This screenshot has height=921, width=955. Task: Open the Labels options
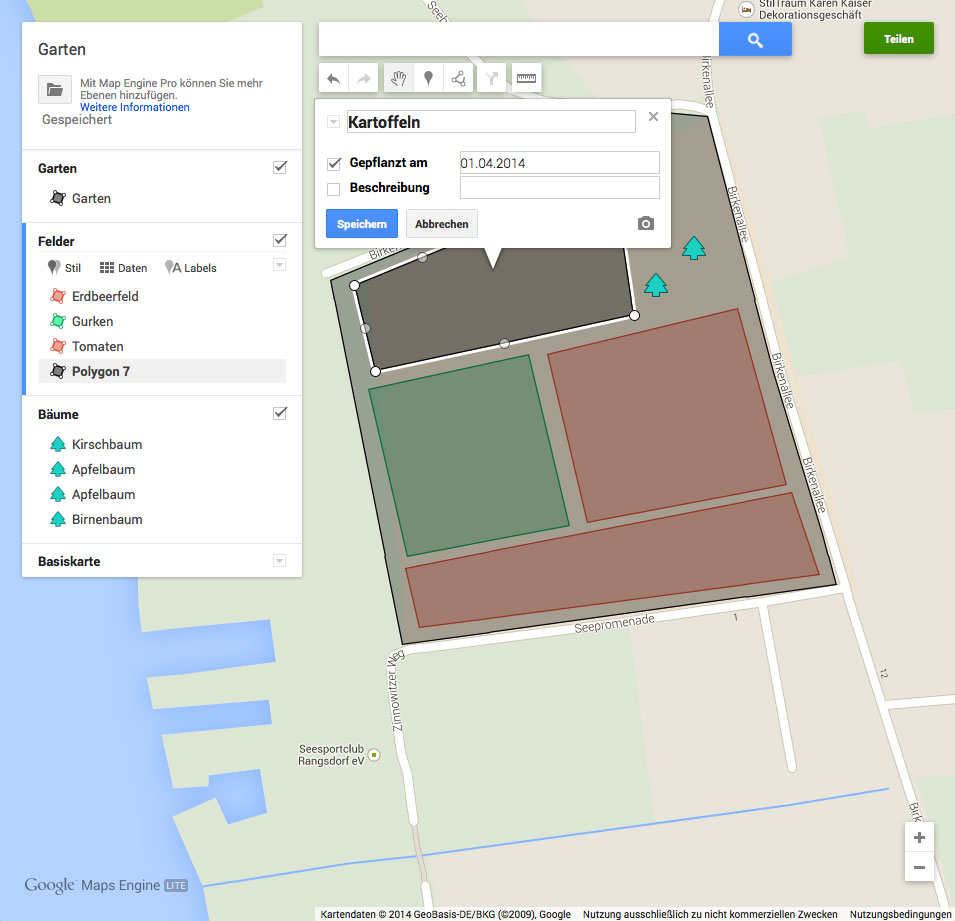[190, 268]
